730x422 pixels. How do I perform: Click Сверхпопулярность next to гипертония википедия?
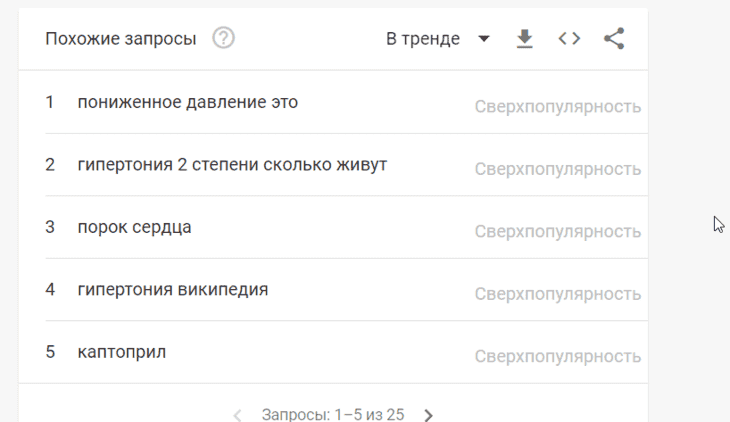pos(558,294)
